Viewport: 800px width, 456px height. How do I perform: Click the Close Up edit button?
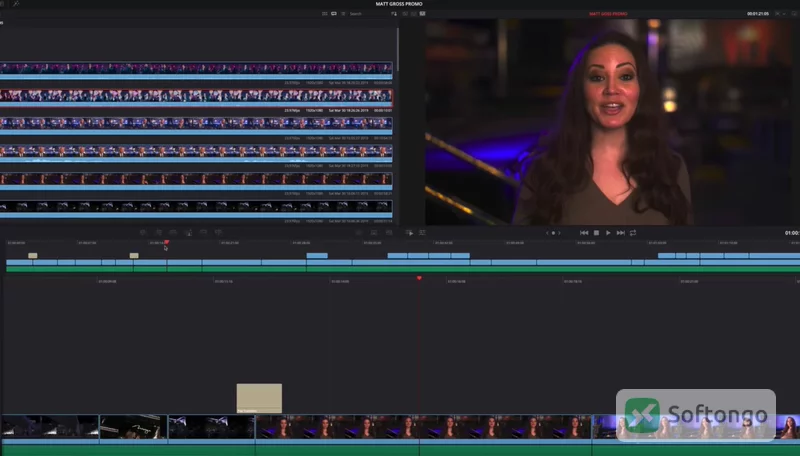(x=188, y=233)
